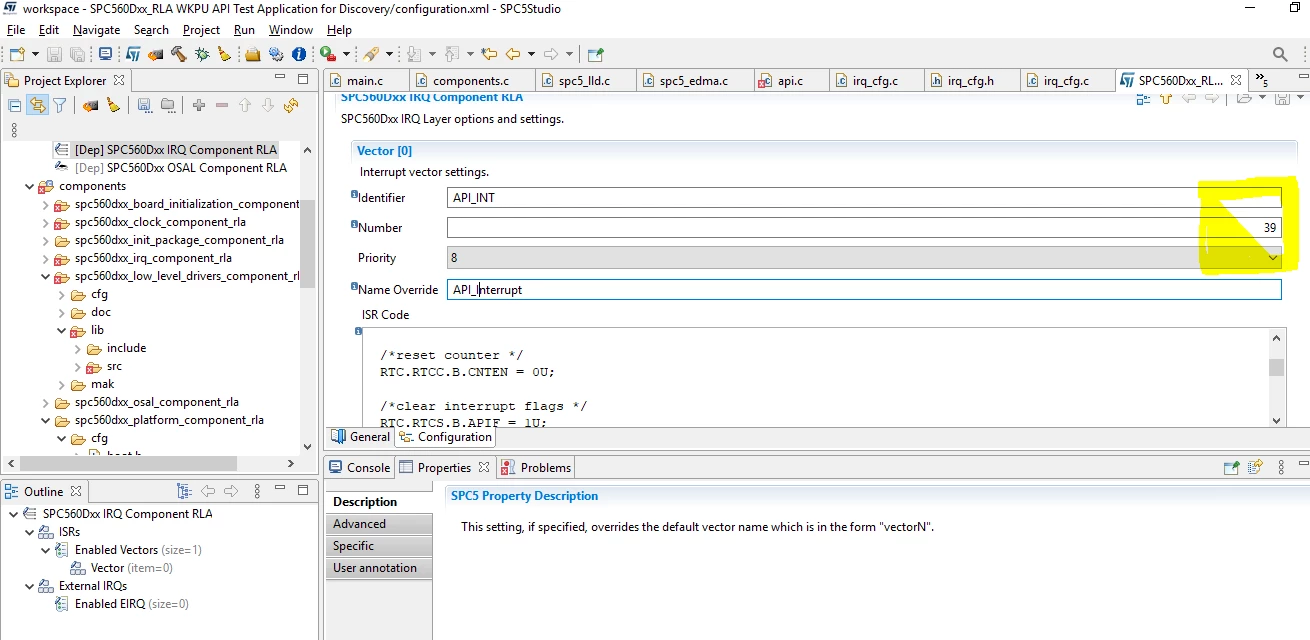Click the yellow package box toolbar icon
This screenshot has width=1310, height=640.
253,54
